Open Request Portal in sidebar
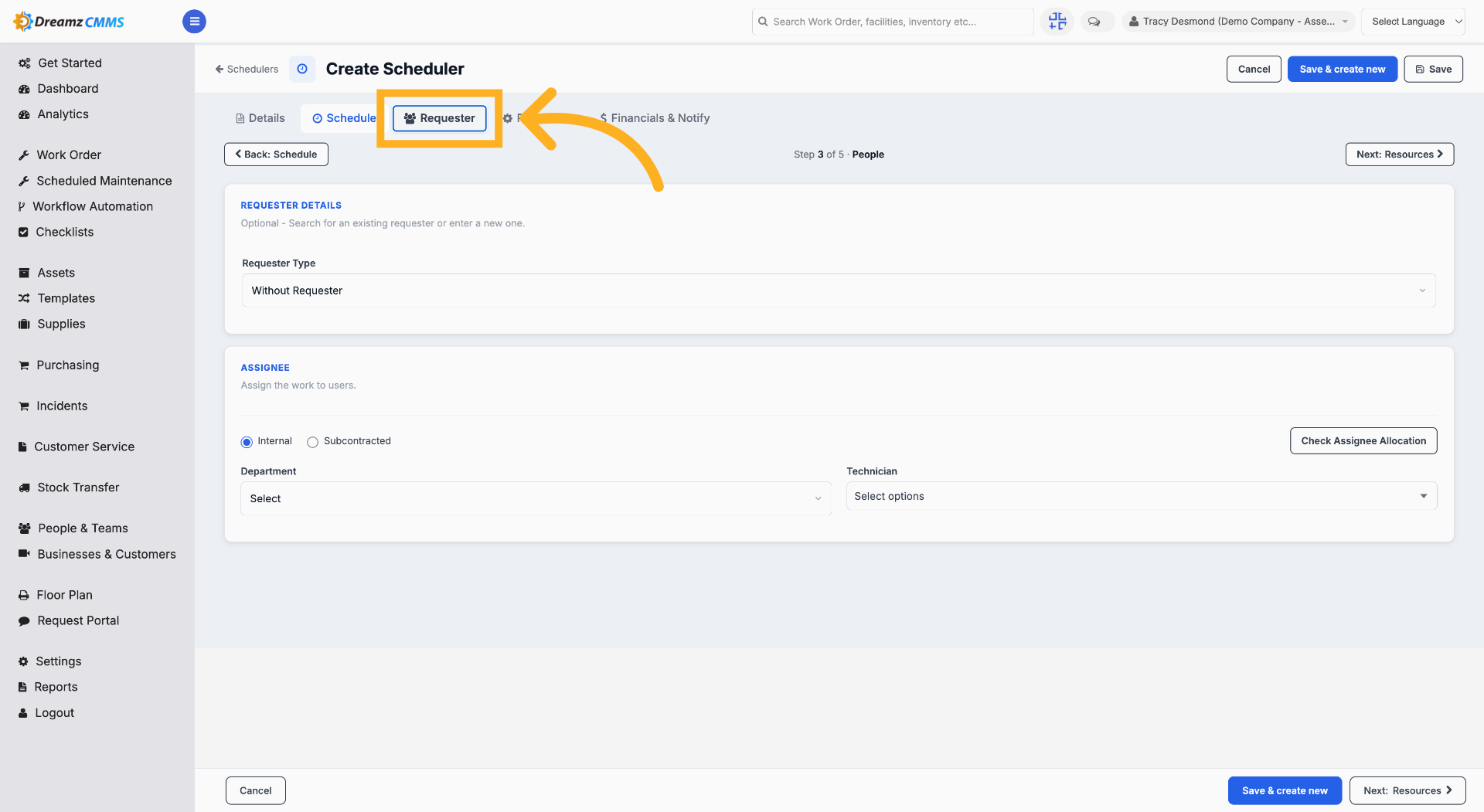 [69, 620]
